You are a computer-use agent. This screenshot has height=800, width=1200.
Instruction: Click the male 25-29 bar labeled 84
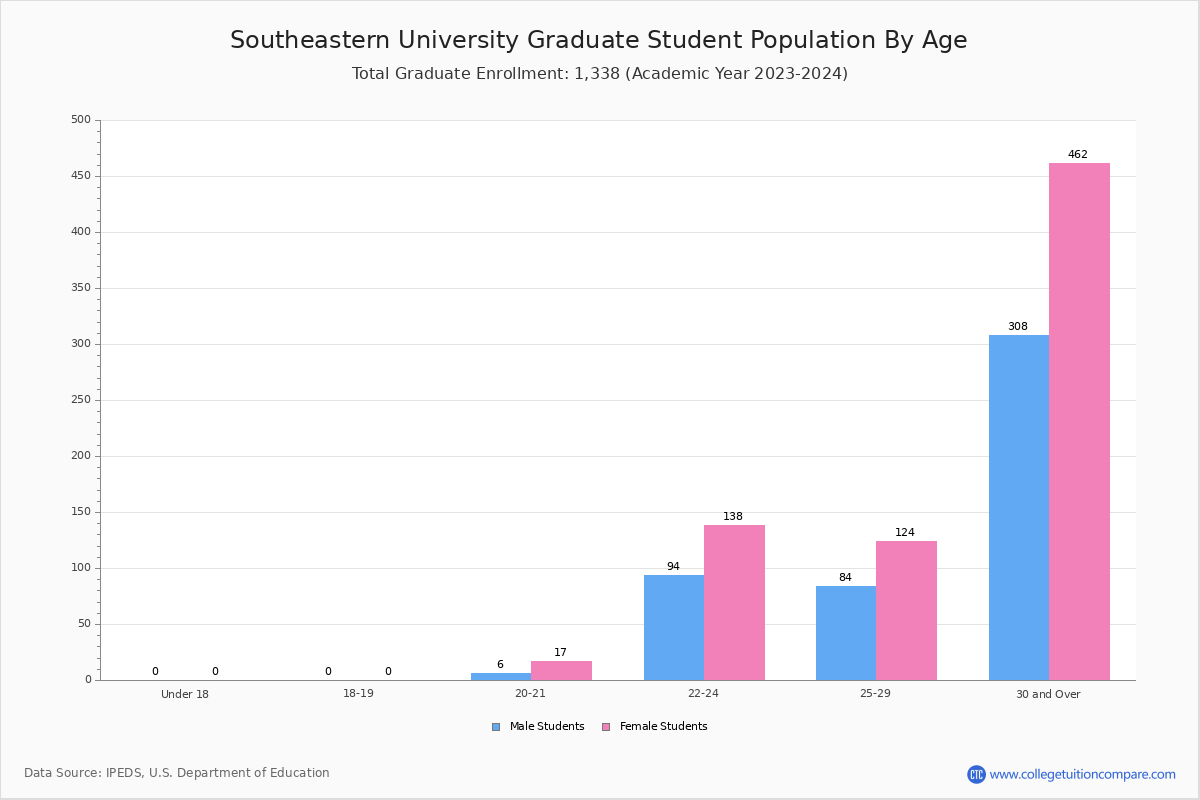coord(846,633)
